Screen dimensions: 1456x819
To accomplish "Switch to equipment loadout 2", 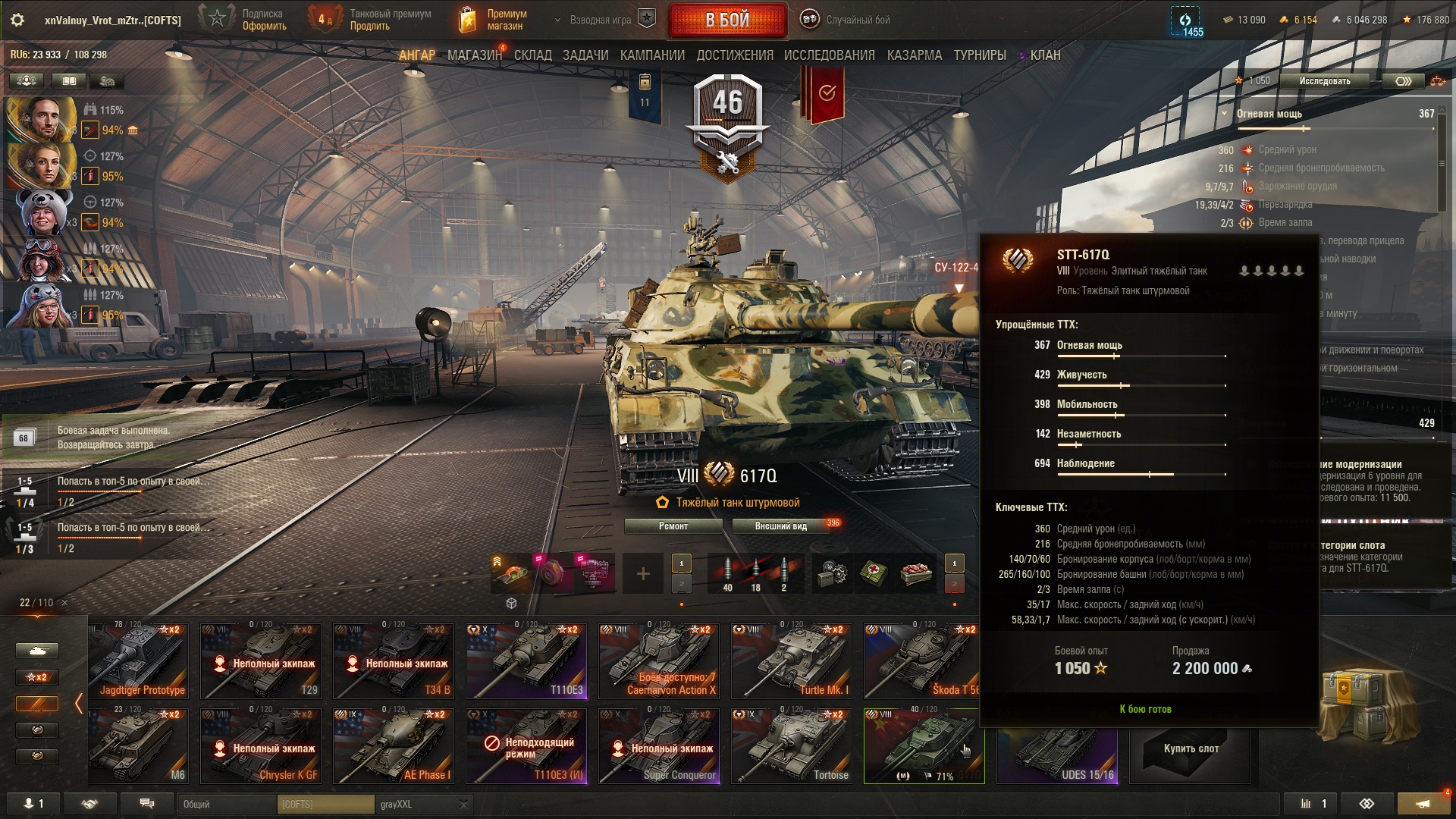I will point(681,583).
